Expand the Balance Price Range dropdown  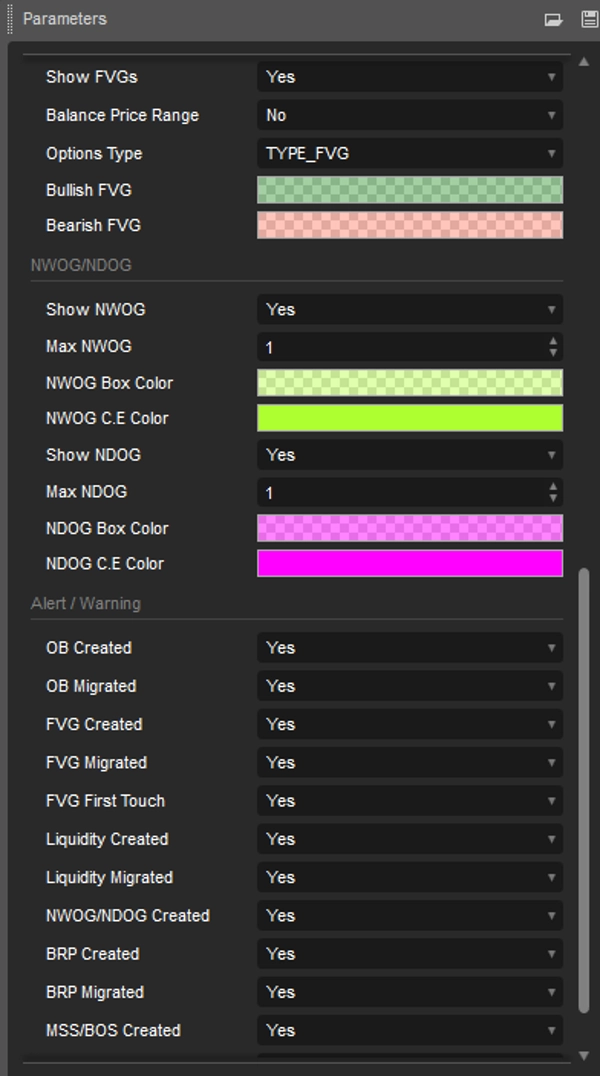(x=409, y=115)
